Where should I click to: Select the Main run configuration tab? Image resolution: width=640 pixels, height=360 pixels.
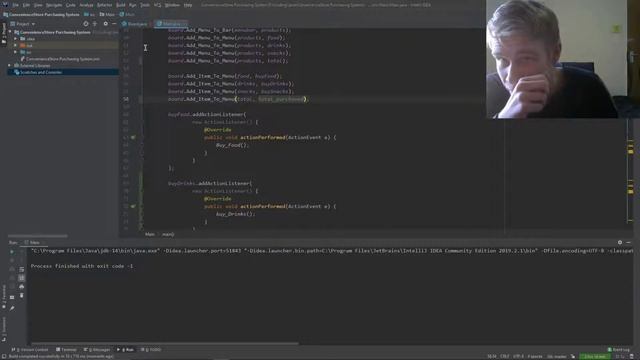click(33, 242)
